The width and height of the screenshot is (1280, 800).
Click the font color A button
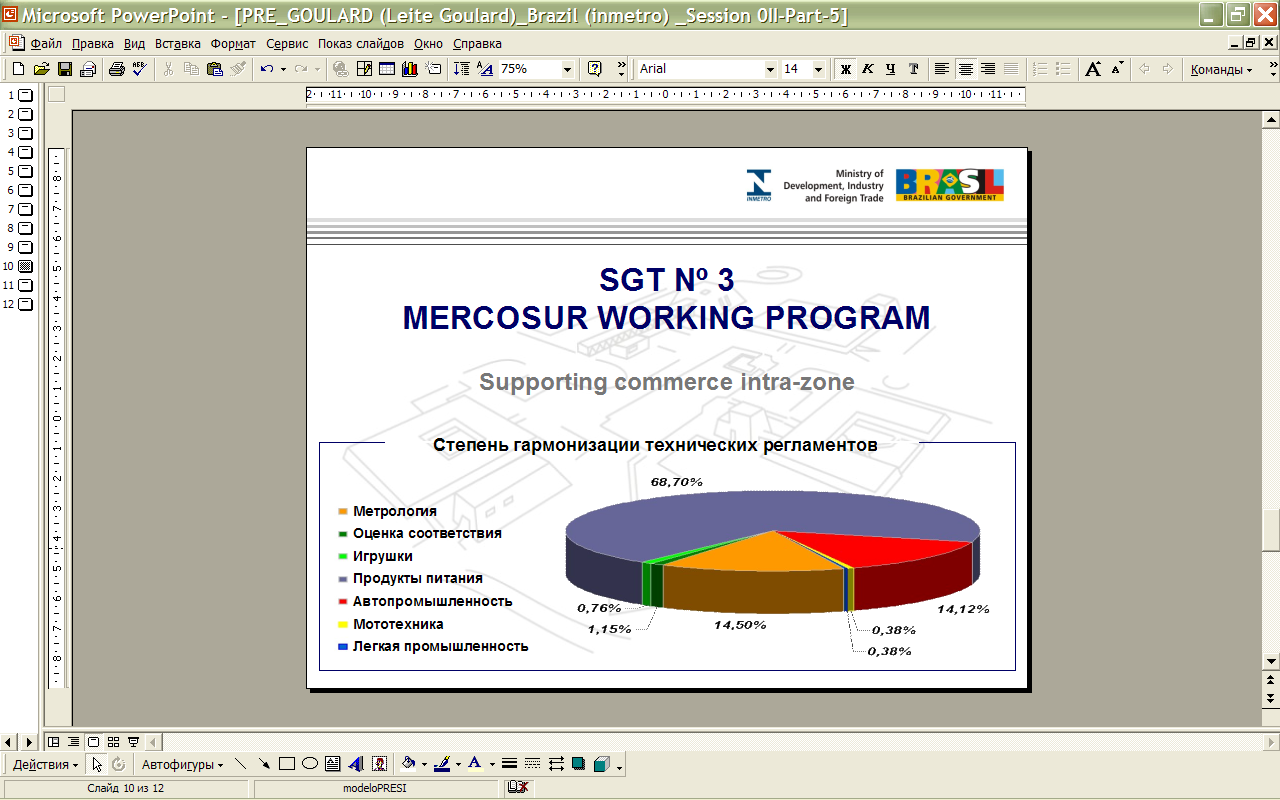(475, 764)
